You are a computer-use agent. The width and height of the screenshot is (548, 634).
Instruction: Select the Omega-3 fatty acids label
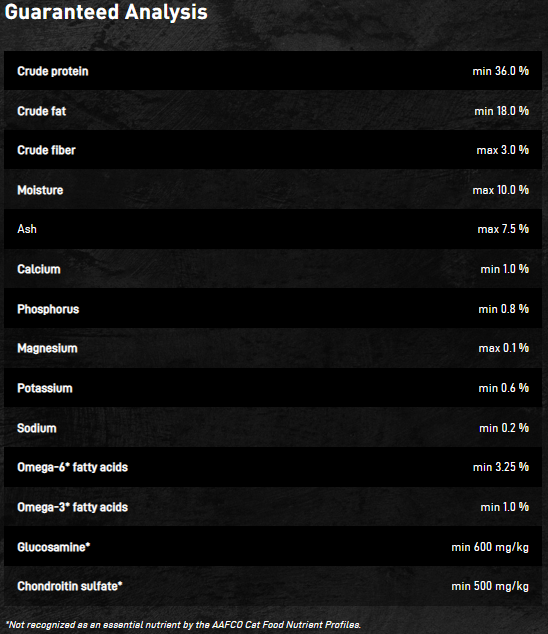tap(72, 507)
